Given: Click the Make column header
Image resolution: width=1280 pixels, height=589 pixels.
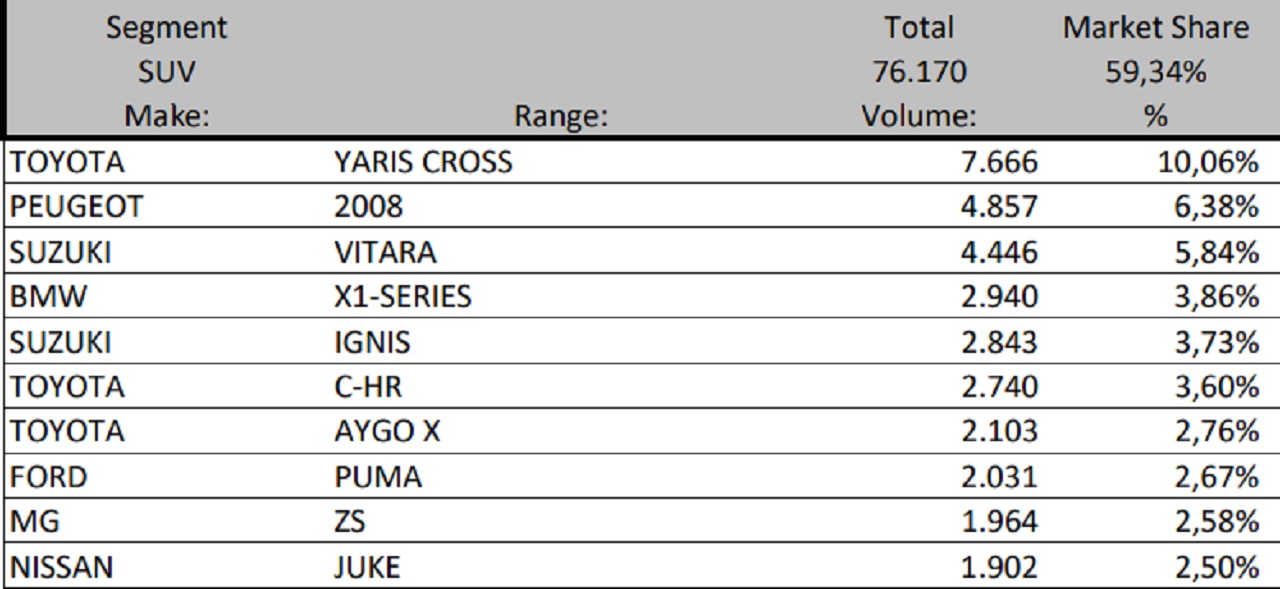Looking at the screenshot, I should pyautogui.click(x=167, y=116).
